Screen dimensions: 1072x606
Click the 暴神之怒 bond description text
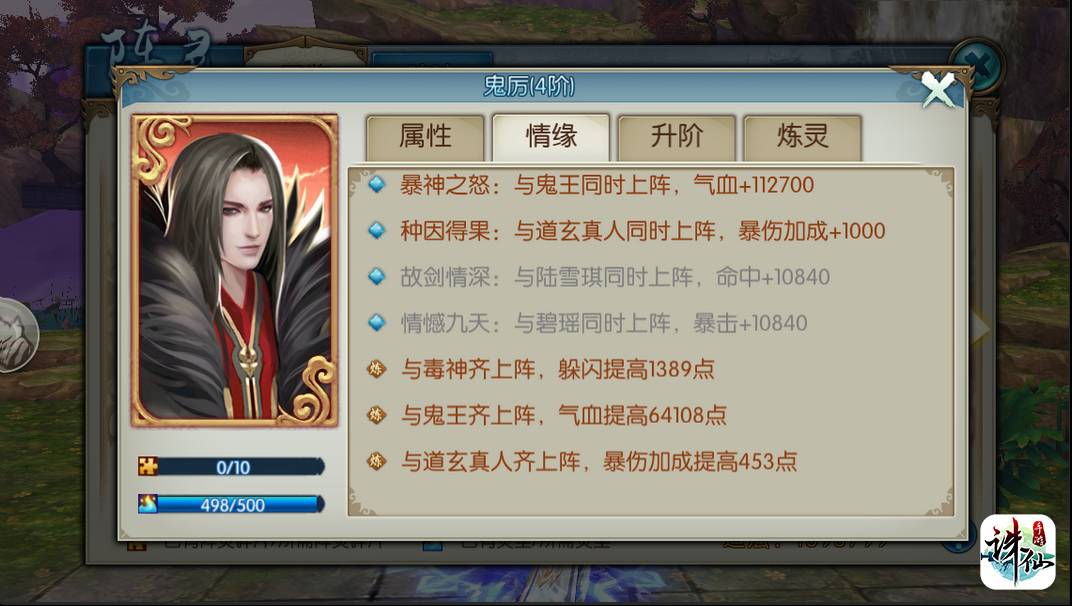coord(607,185)
